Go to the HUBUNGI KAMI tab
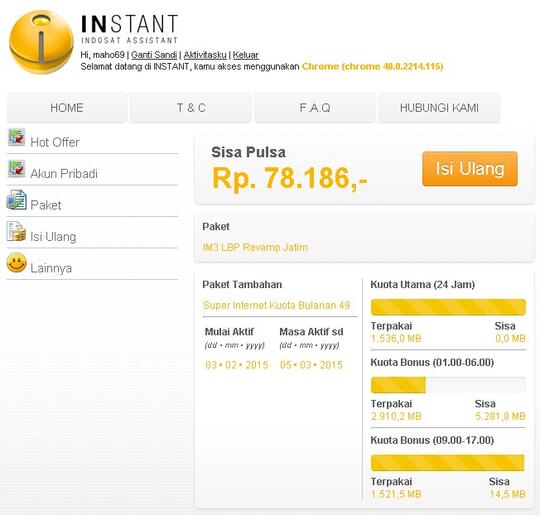540x515 pixels. click(439, 107)
